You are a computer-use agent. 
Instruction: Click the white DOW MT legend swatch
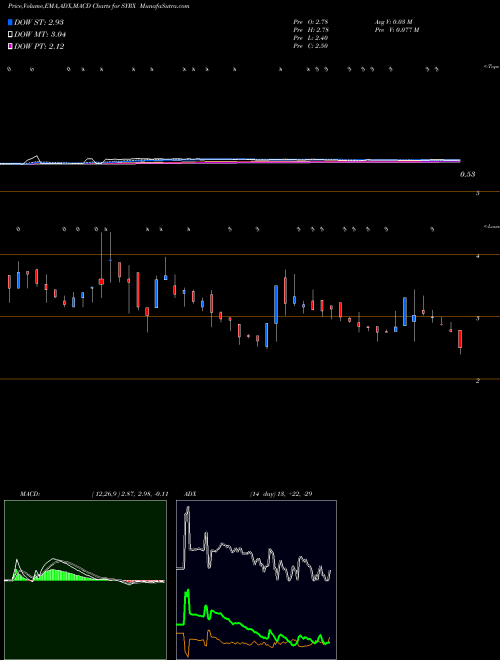(10, 34)
